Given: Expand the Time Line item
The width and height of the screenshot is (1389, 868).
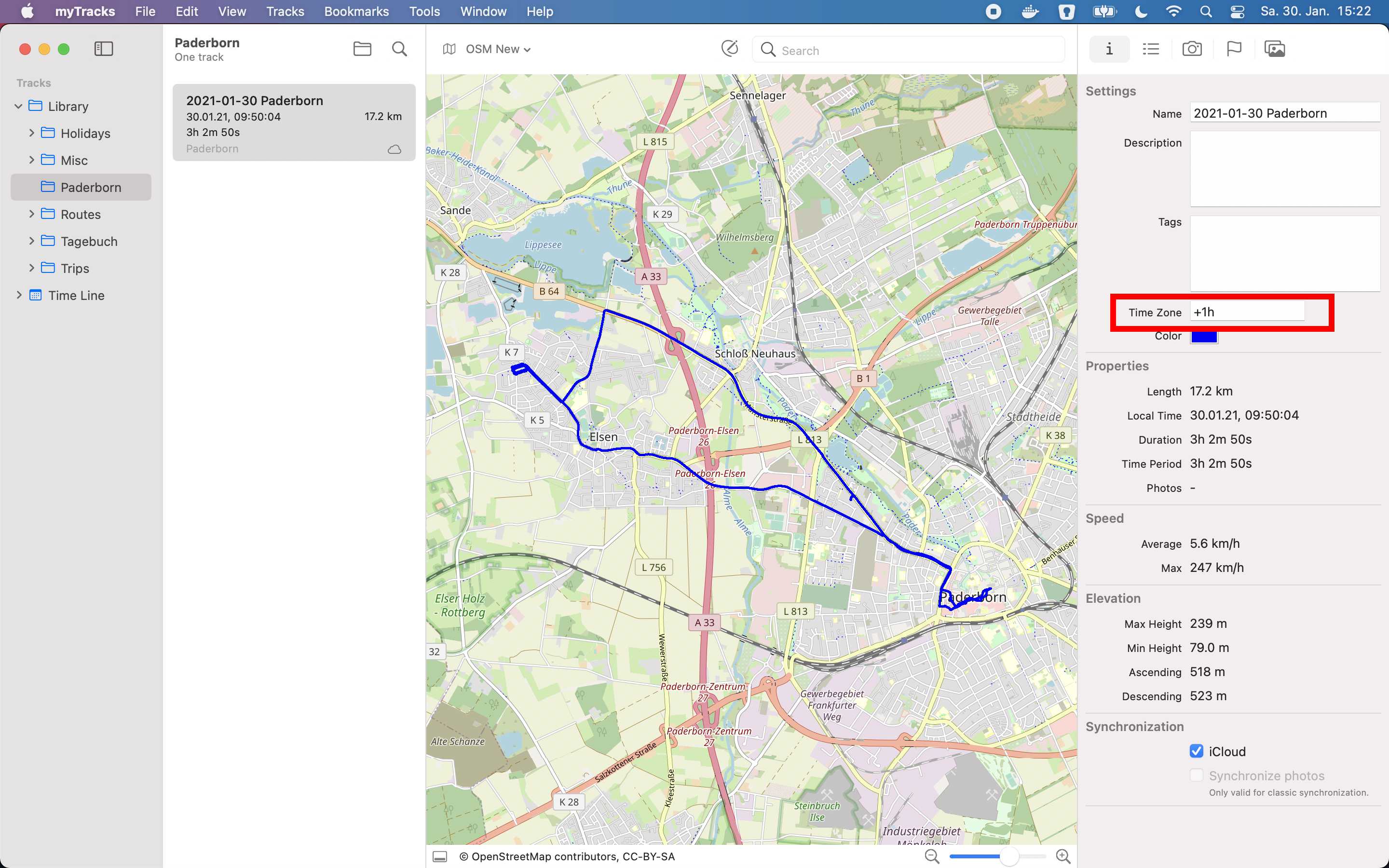Looking at the screenshot, I should [x=19, y=295].
